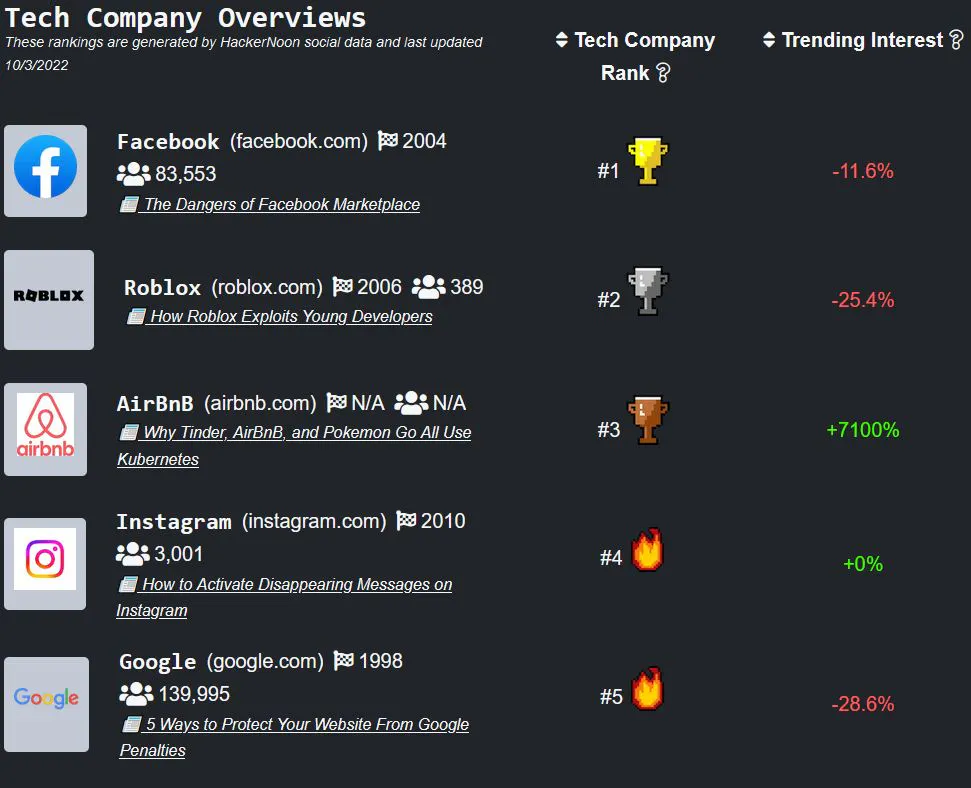This screenshot has height=788, width=971.
Task: Click the bronze trophy for rank #3
Action: point(647,421)
